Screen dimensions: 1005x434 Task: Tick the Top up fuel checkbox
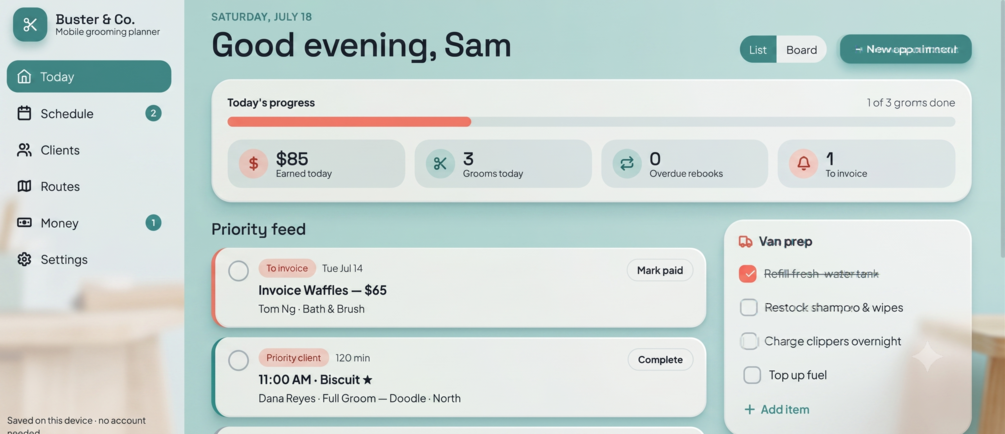[752, 375]
